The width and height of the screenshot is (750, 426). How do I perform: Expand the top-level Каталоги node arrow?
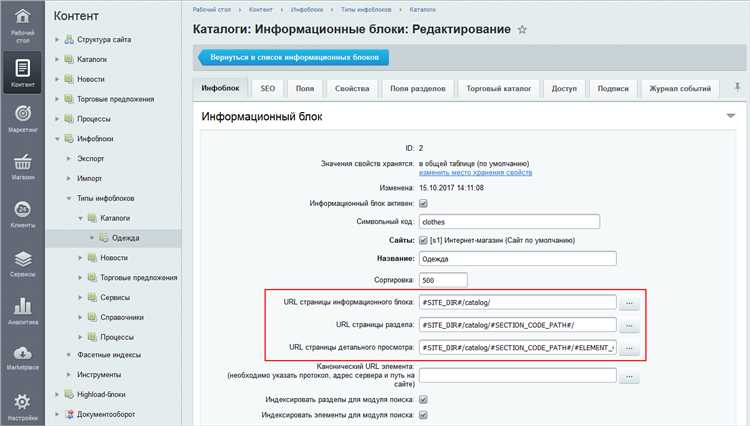(57, 59)
